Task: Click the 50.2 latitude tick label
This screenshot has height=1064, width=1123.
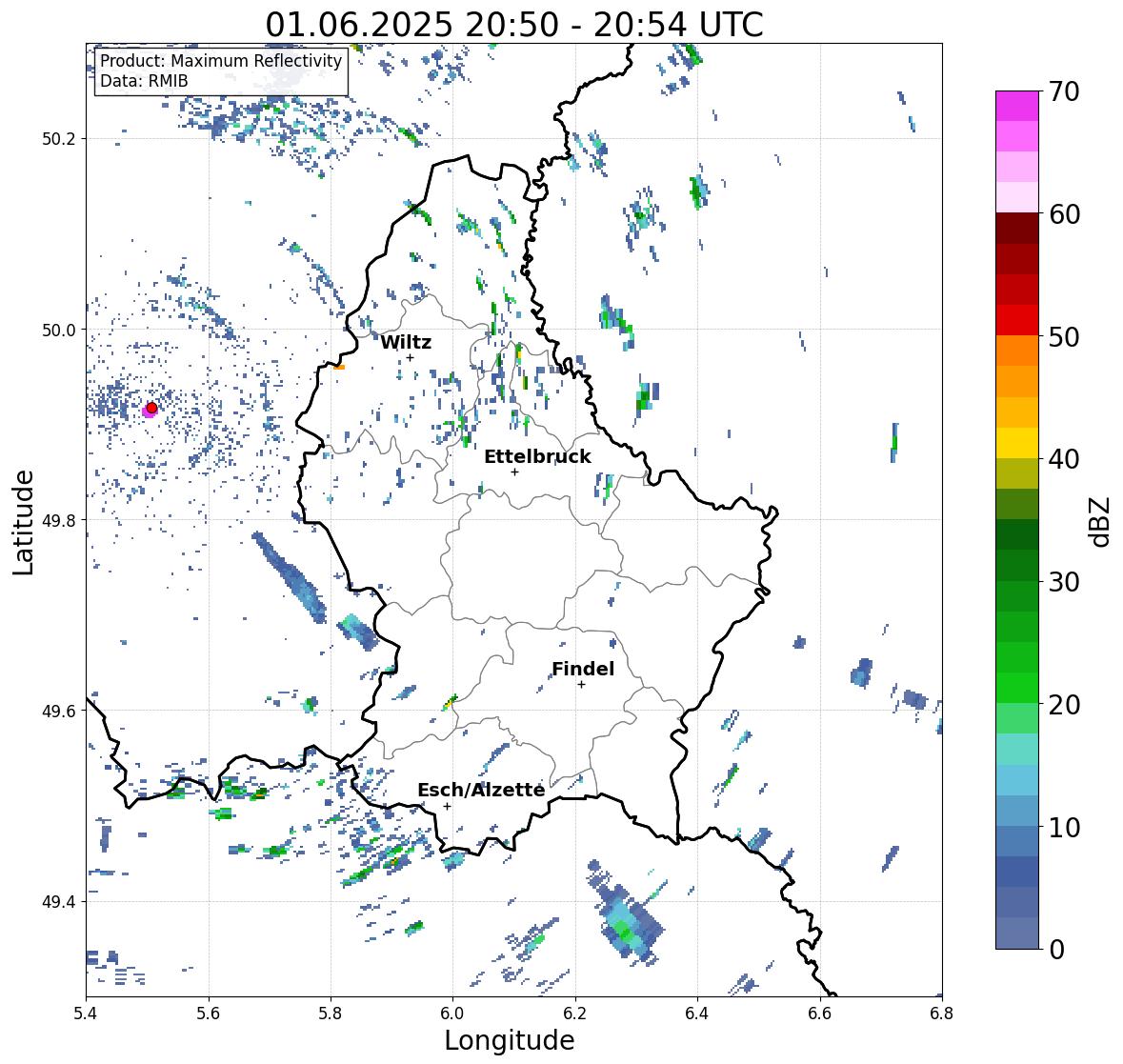Action: pos(59,139)
